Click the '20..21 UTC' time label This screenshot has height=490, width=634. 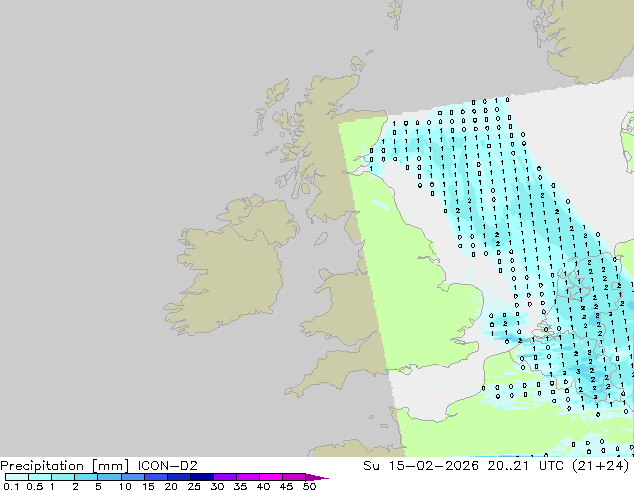(526, 466)
